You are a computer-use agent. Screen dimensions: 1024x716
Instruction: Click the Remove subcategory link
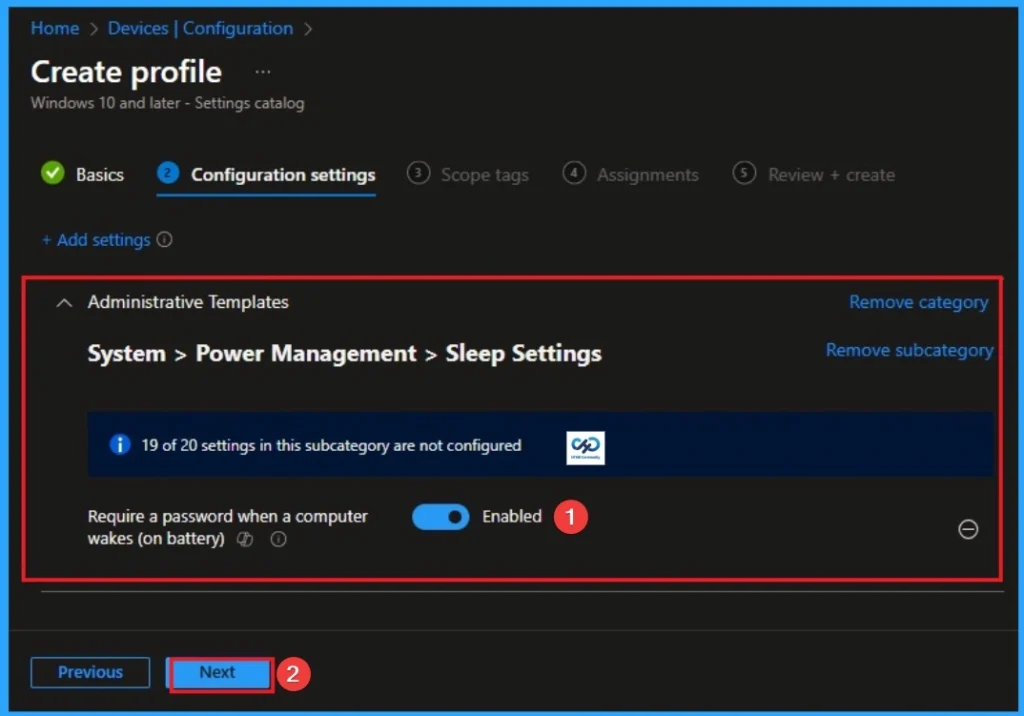[909, 350]
